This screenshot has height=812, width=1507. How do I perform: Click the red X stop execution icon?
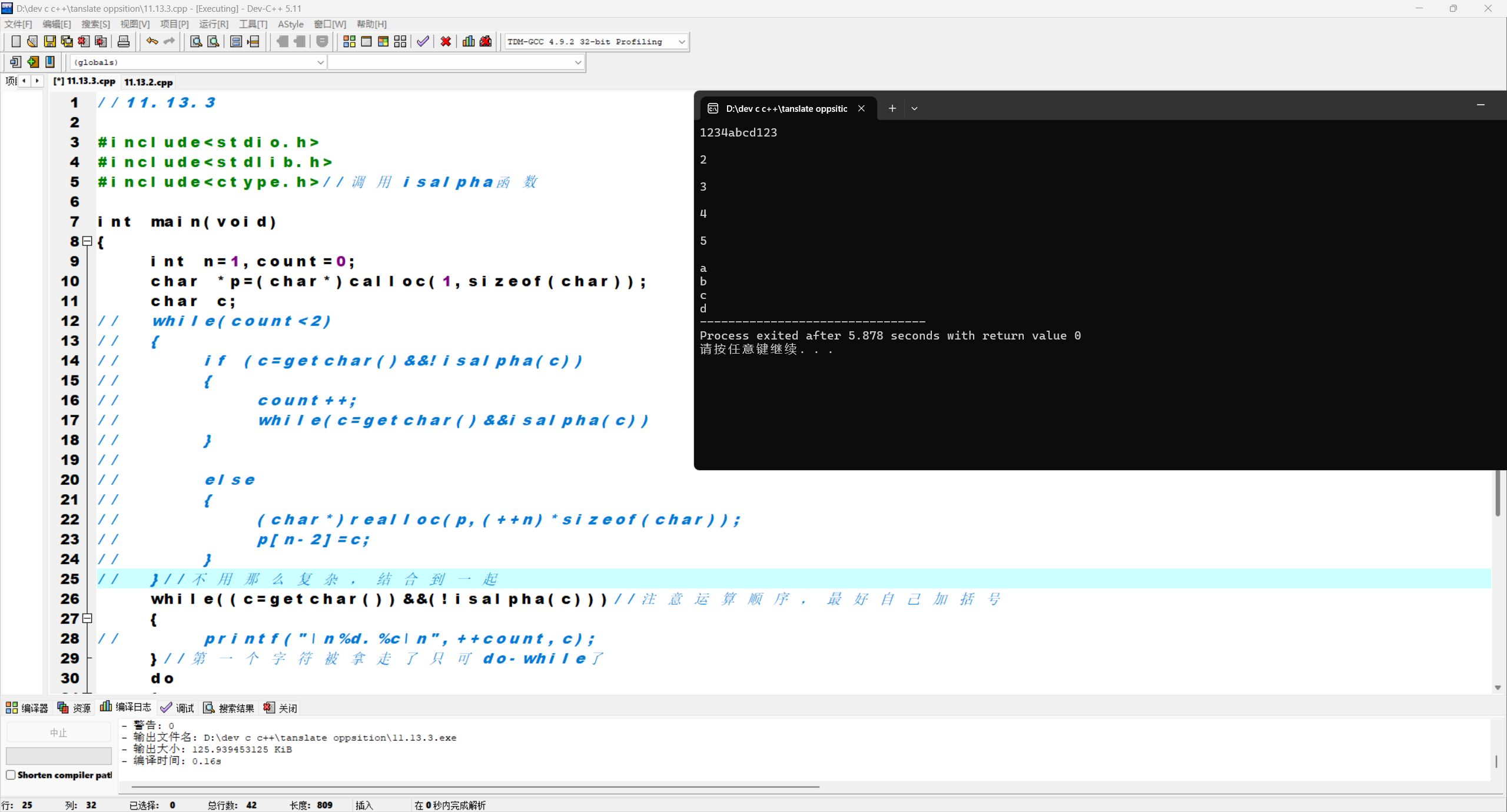pos(446,41)
